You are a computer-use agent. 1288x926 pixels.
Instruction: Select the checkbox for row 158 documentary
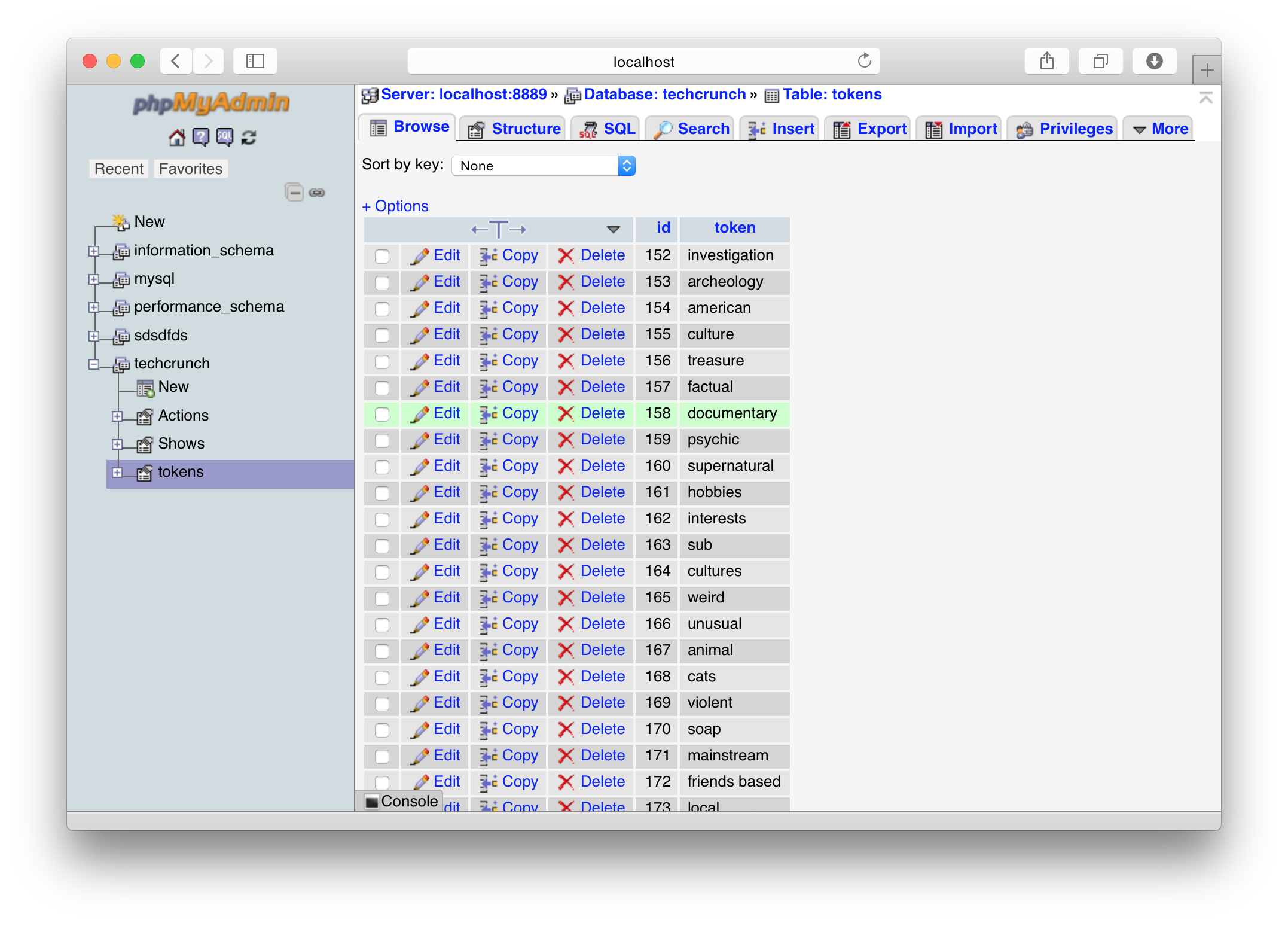382,415
